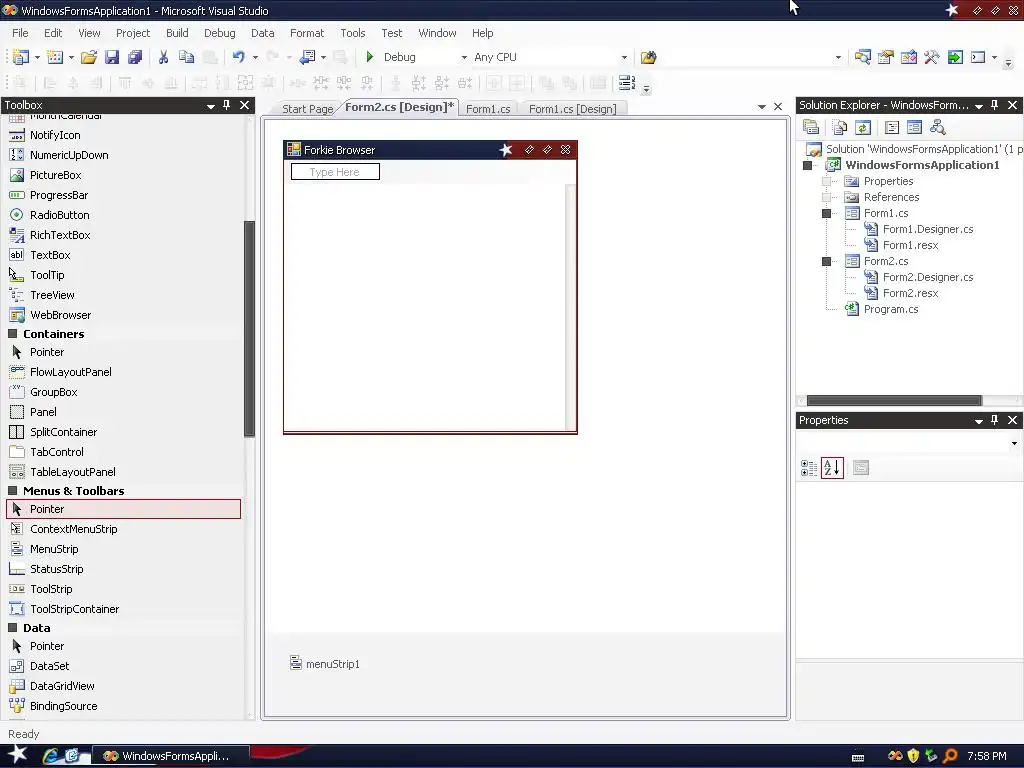The height and width of the screenshot is (768, 1024).
Task: Click the Save All toolbar icon
Action: click(135, 57)
